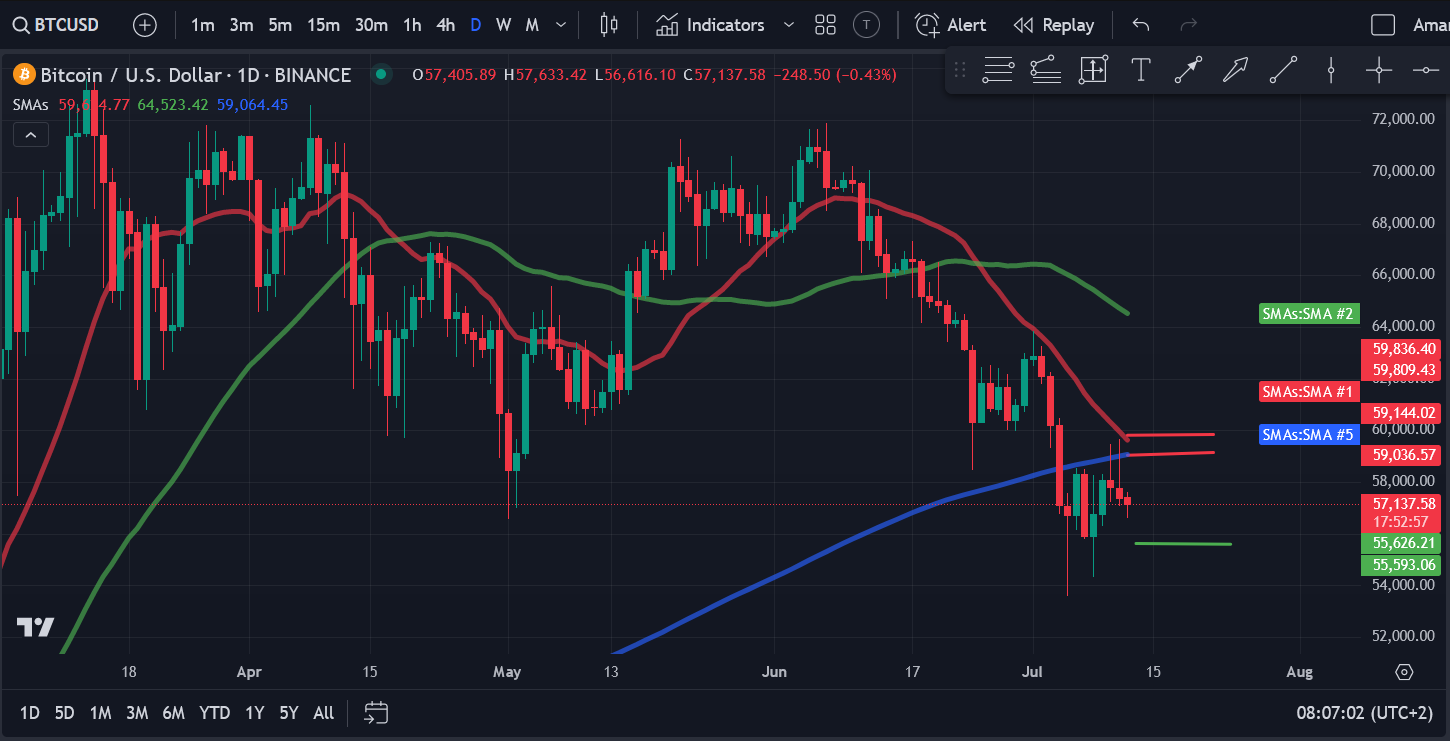Open indicator templates (circled T icon)
The width and height of the screenshot is (1450, 741).
pyautogui.click(x=867, y=25)
